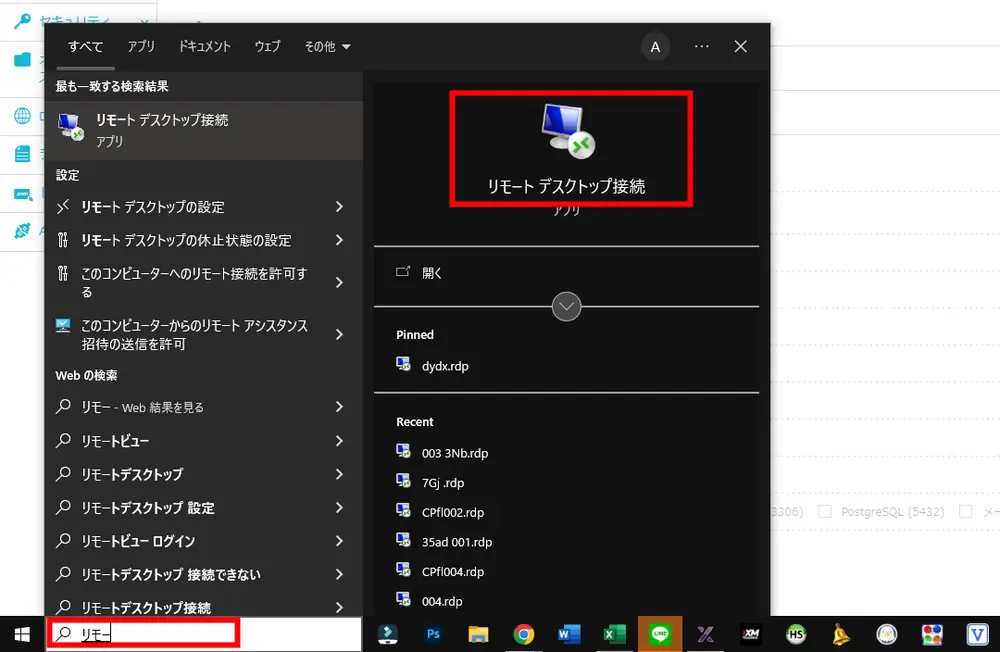Screen dimensions: 1000x652
Task: Click the account avatar in the search panel
Action: coord(655,46)
